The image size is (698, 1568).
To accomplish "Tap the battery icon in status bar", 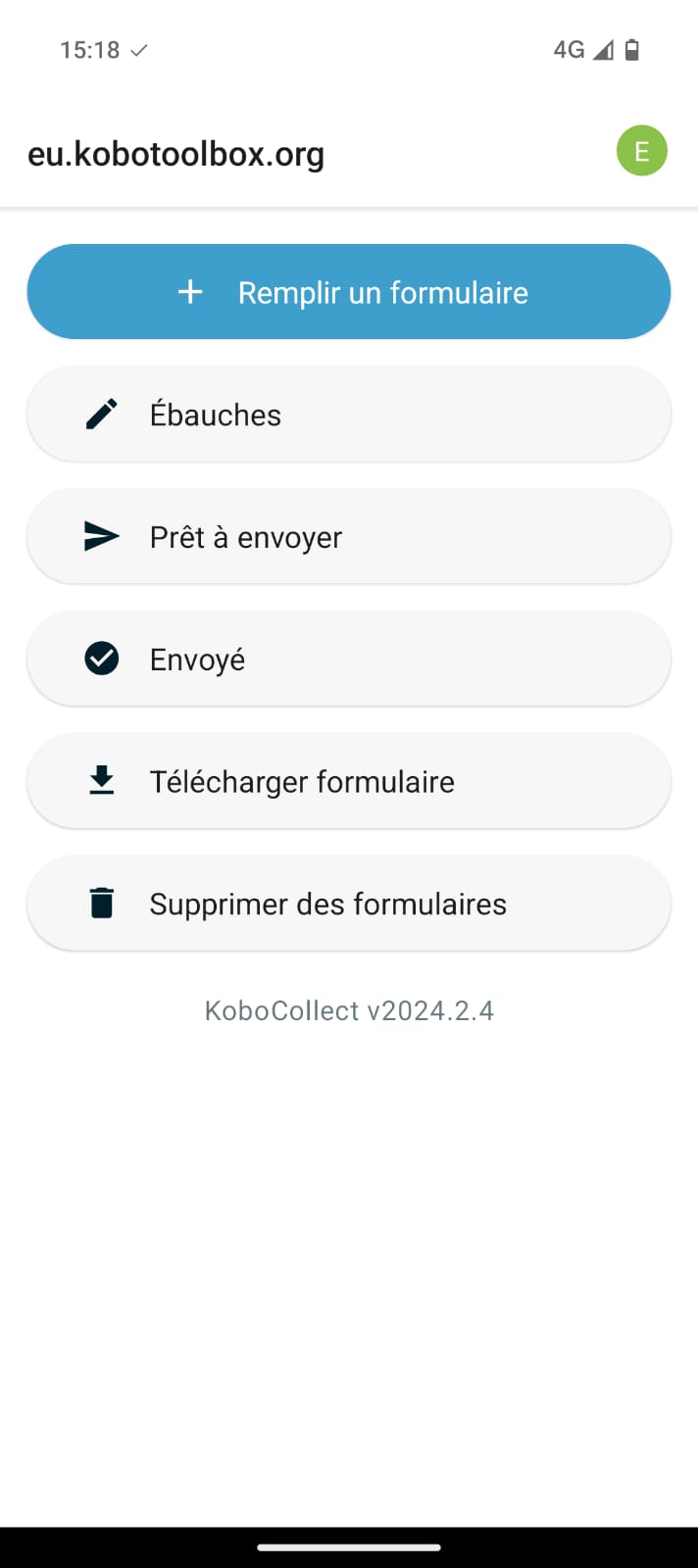I will click(x=632, y=50).
